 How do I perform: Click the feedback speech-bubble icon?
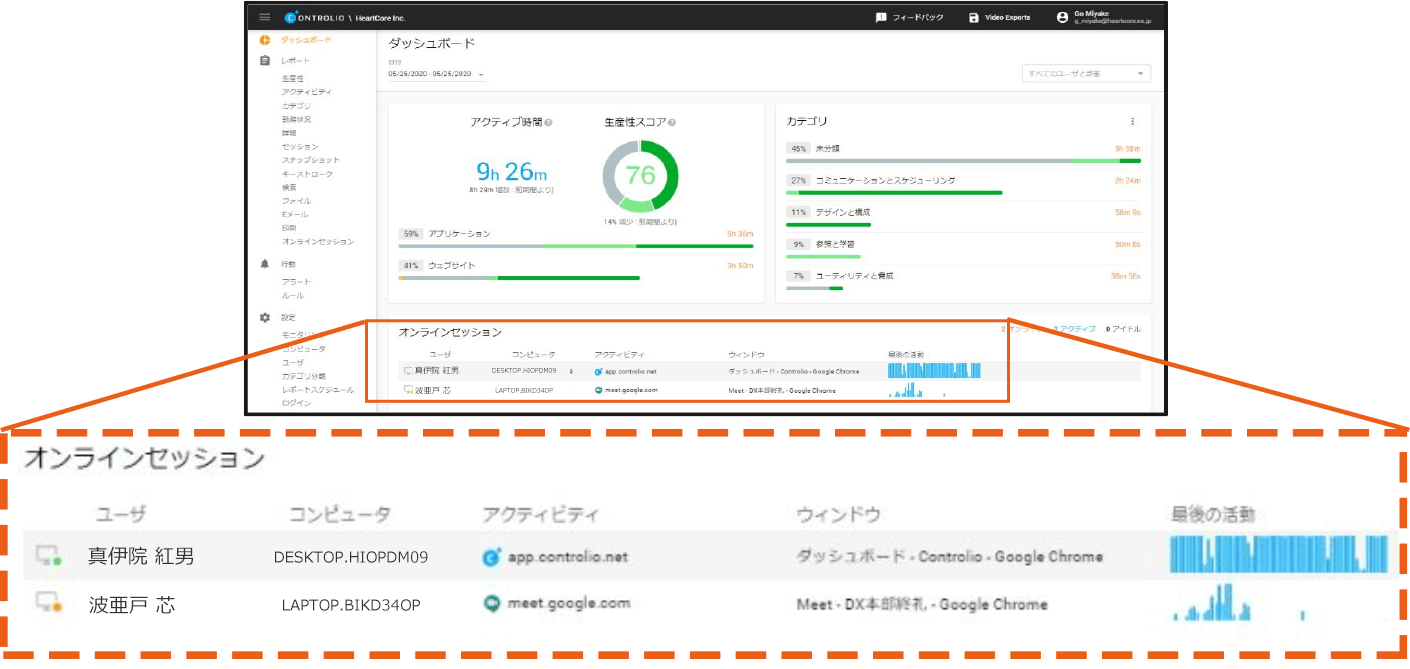(881, 17)
